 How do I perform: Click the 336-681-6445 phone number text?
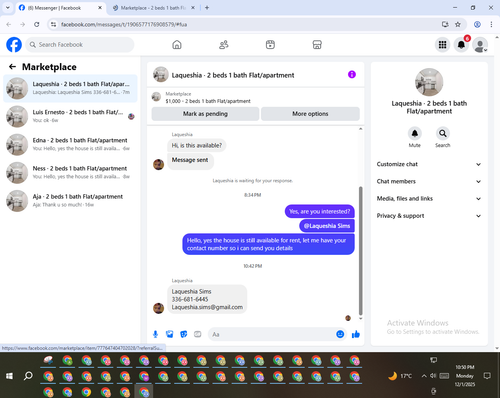190,299
